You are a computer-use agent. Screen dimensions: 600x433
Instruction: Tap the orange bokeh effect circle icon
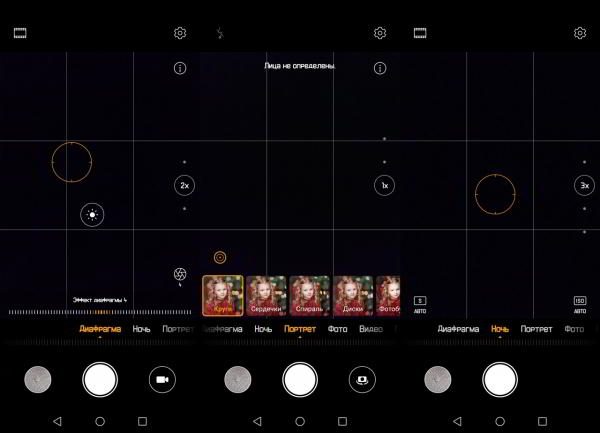(220, 257)
